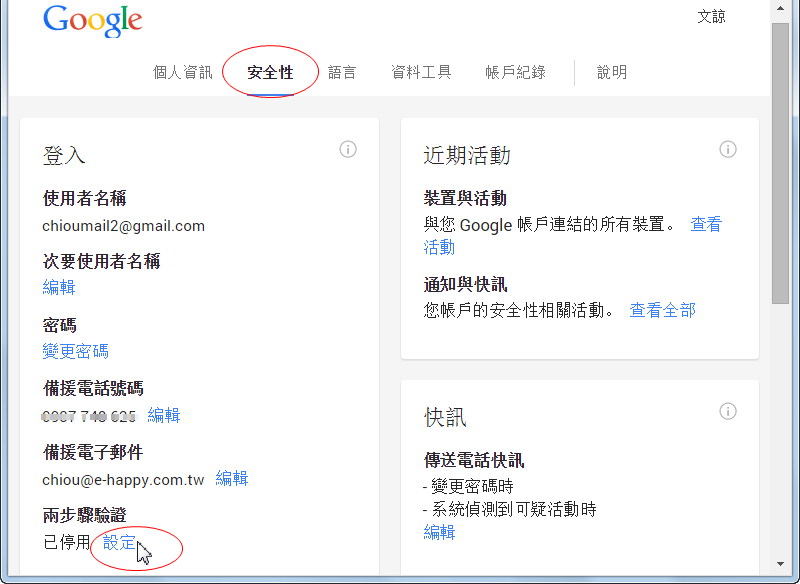Image resolution: width=800 pixels, height=584 pixels.
Task: Open info icon in 登入 card
Action: pyautogui.click(x=348, y=149)
